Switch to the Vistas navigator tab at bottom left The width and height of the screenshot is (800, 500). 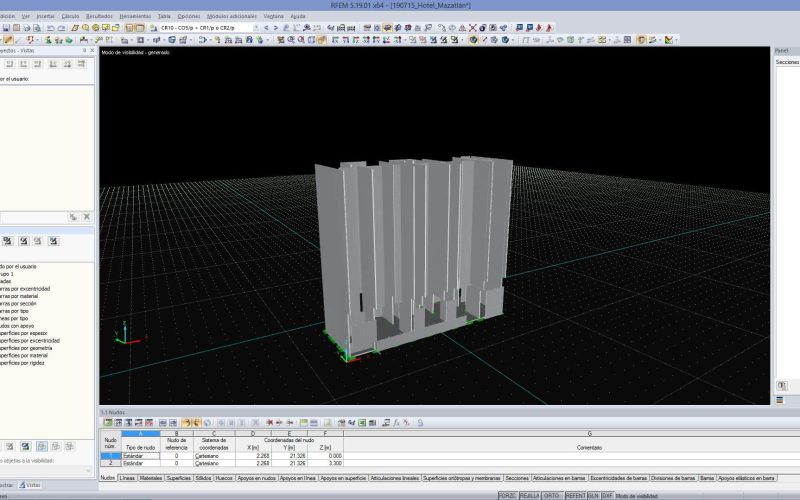(30, 485)
